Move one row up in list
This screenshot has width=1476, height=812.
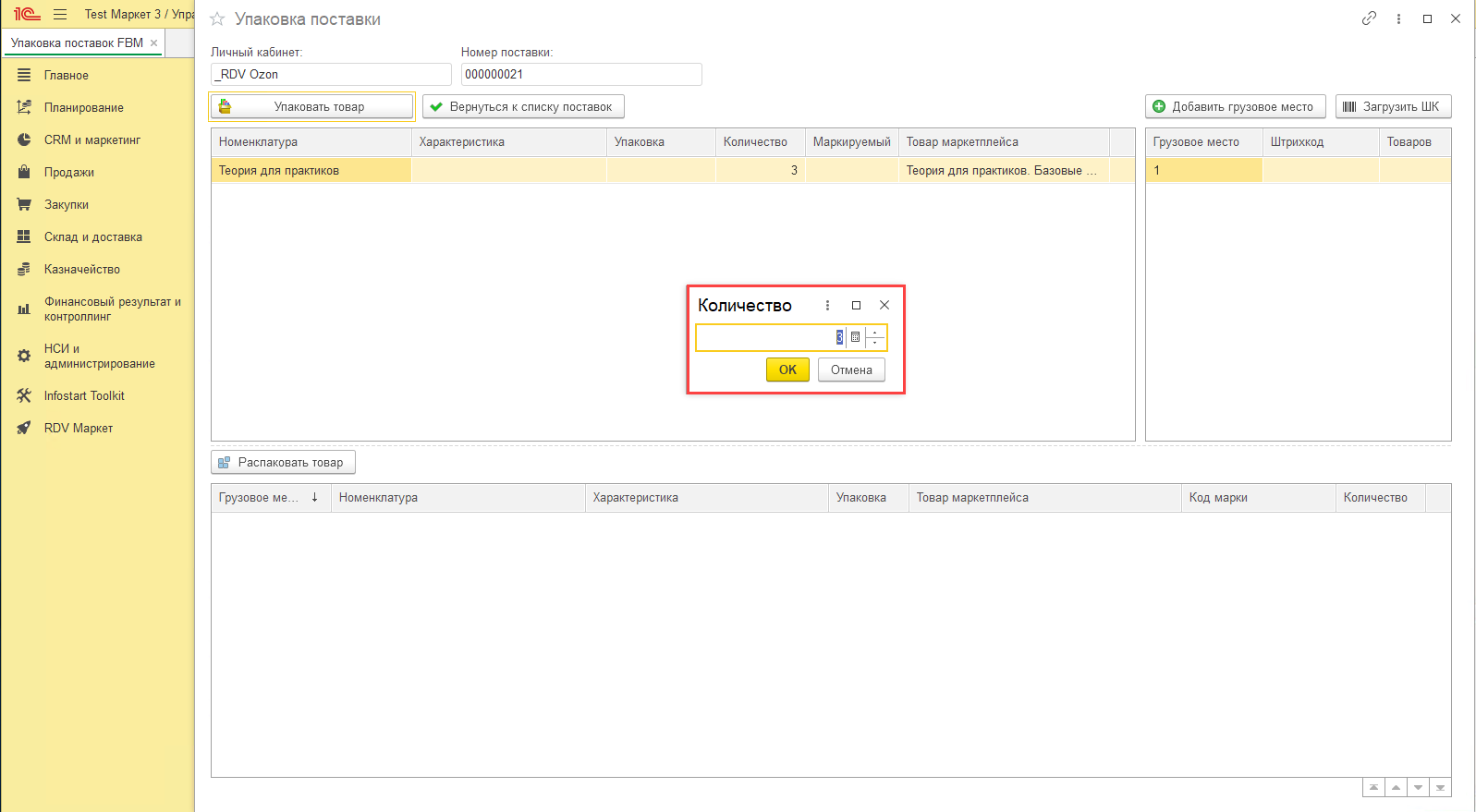[1396, 787]
